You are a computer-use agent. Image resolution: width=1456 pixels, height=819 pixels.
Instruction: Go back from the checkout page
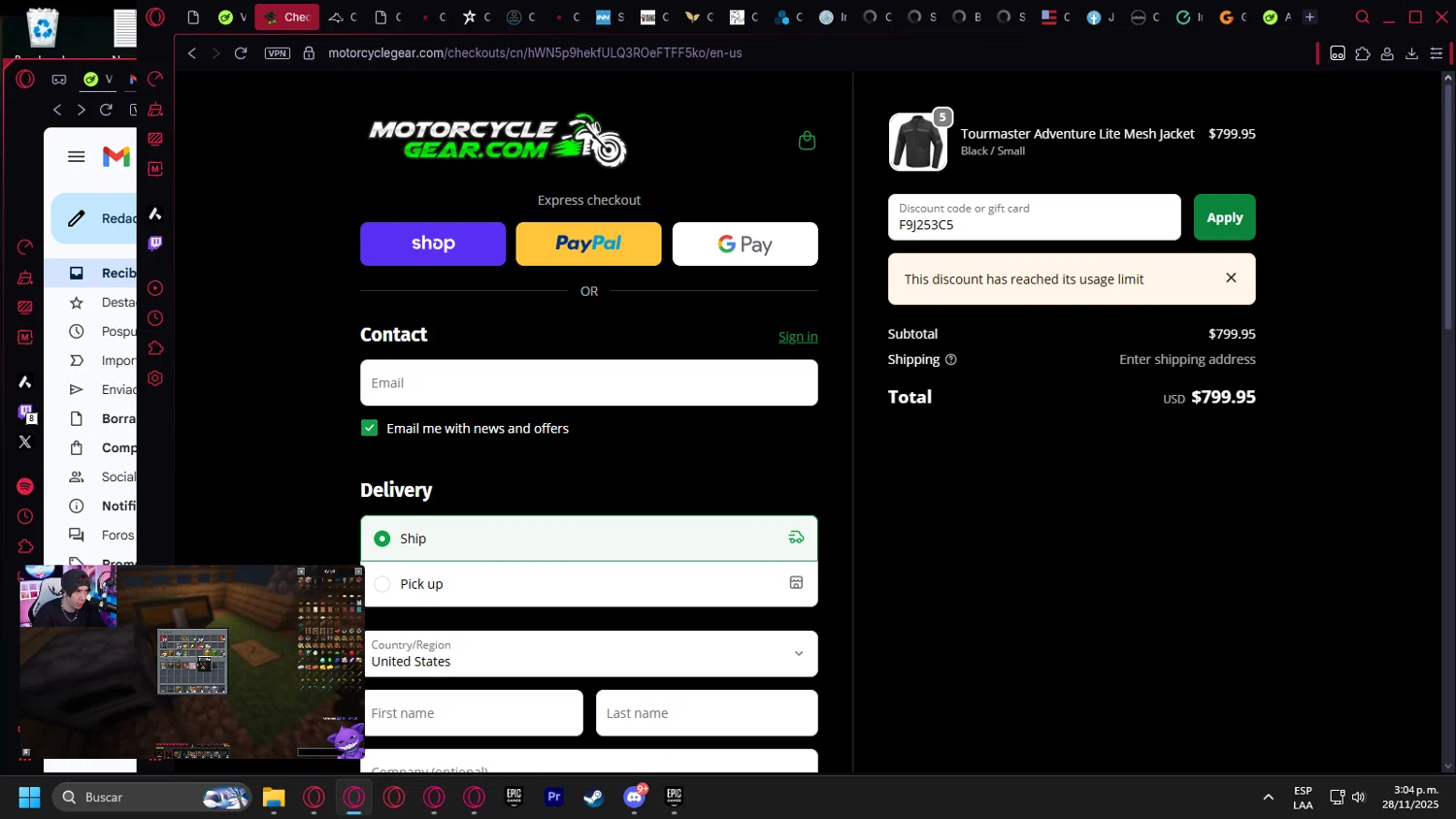point(192,53)
